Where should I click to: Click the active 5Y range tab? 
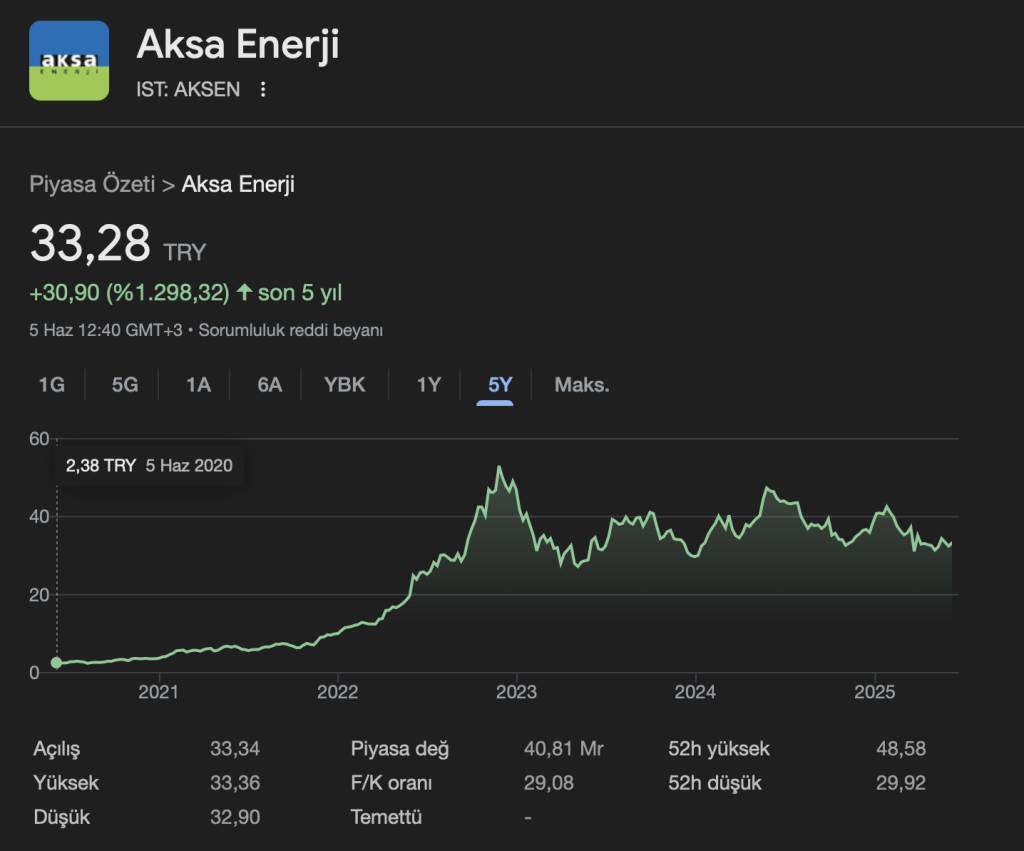500,385
